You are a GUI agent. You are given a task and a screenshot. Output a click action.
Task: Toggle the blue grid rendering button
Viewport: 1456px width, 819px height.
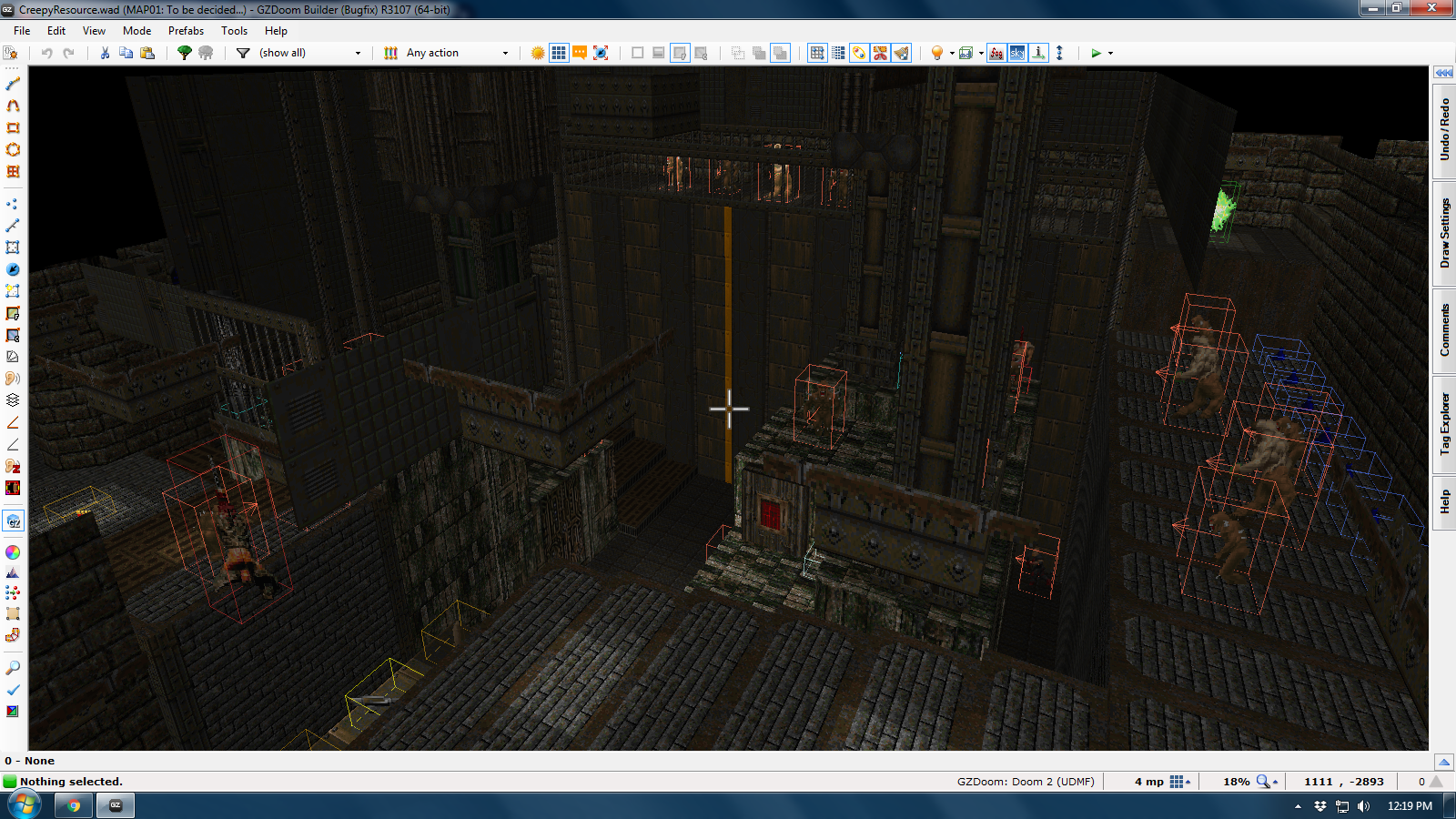click(x=559, y=53)
